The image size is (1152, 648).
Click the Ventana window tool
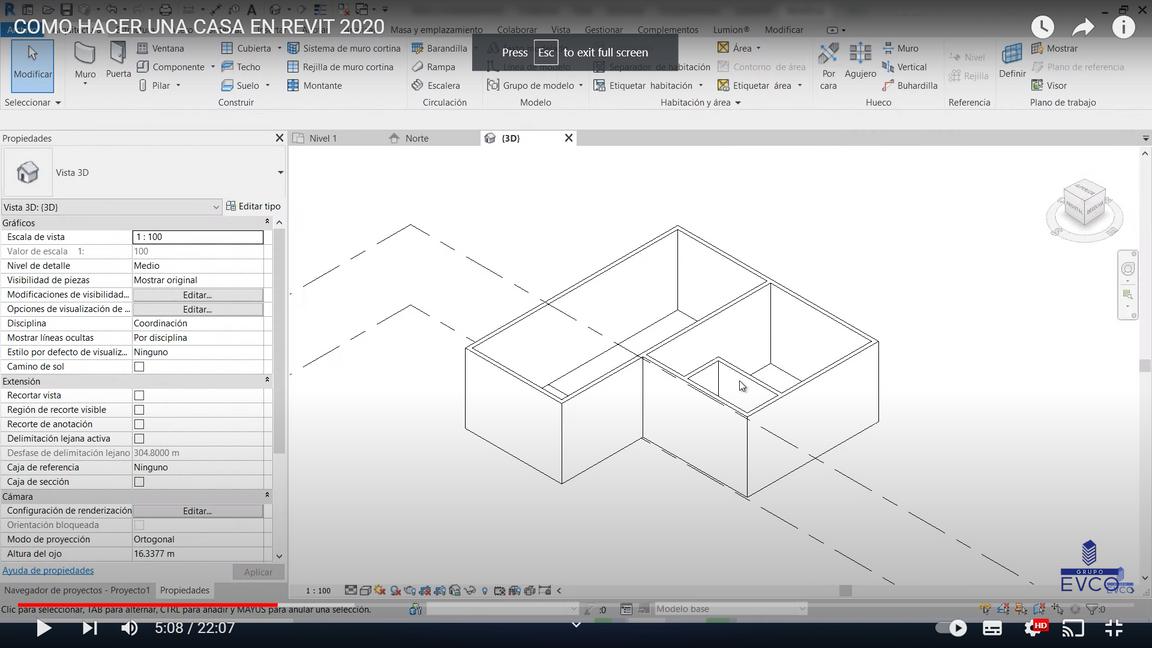click(161, 48)
